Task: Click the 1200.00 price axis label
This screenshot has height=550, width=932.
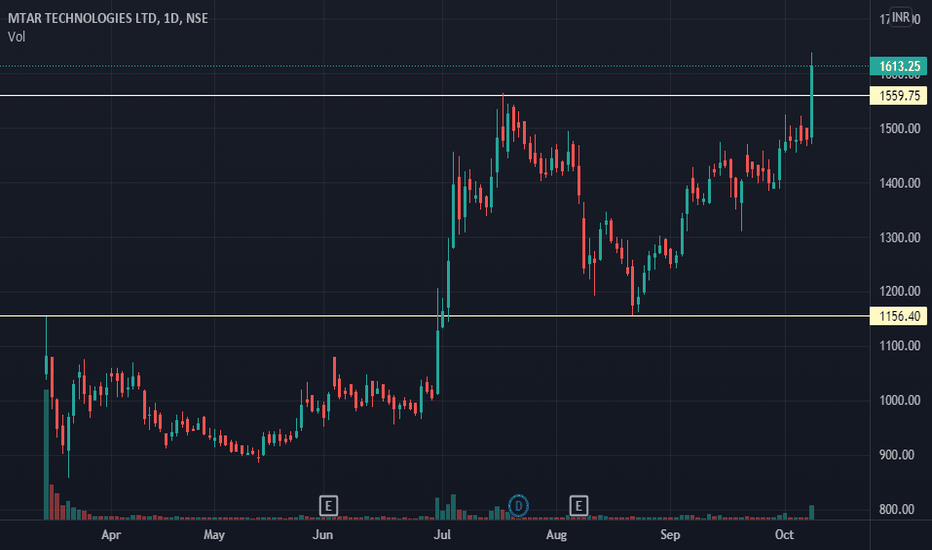Action: click(x=900, y=291)
